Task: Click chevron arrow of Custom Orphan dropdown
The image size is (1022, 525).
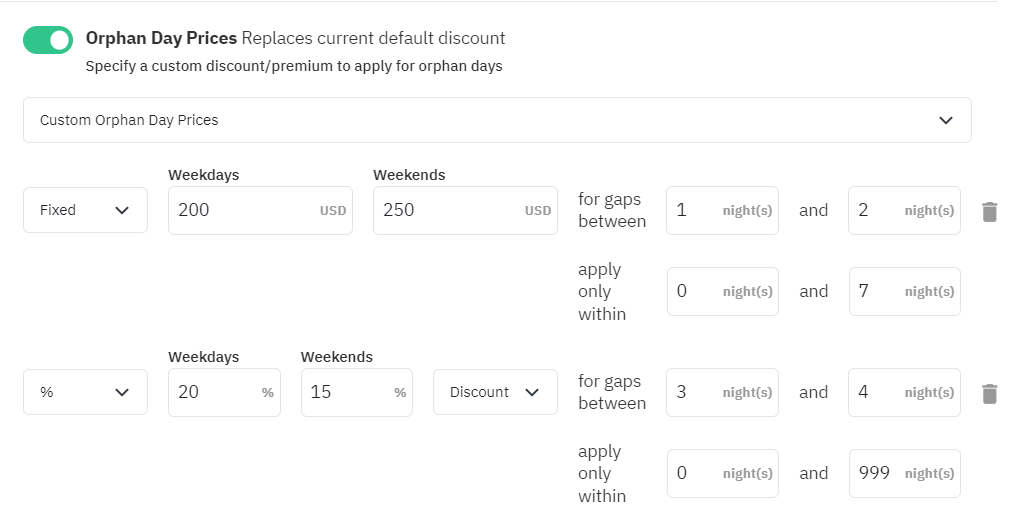Action: (946, 120)
